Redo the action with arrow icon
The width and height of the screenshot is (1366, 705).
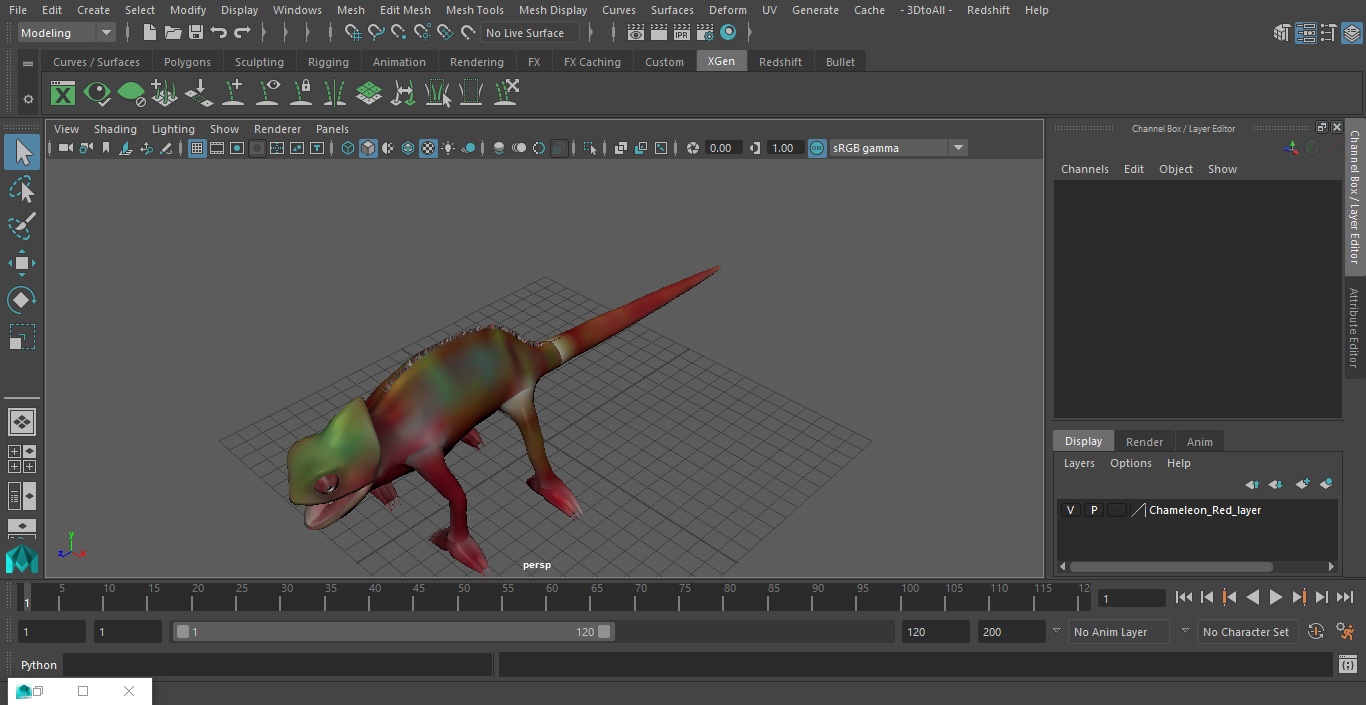(x=242, y=33)
